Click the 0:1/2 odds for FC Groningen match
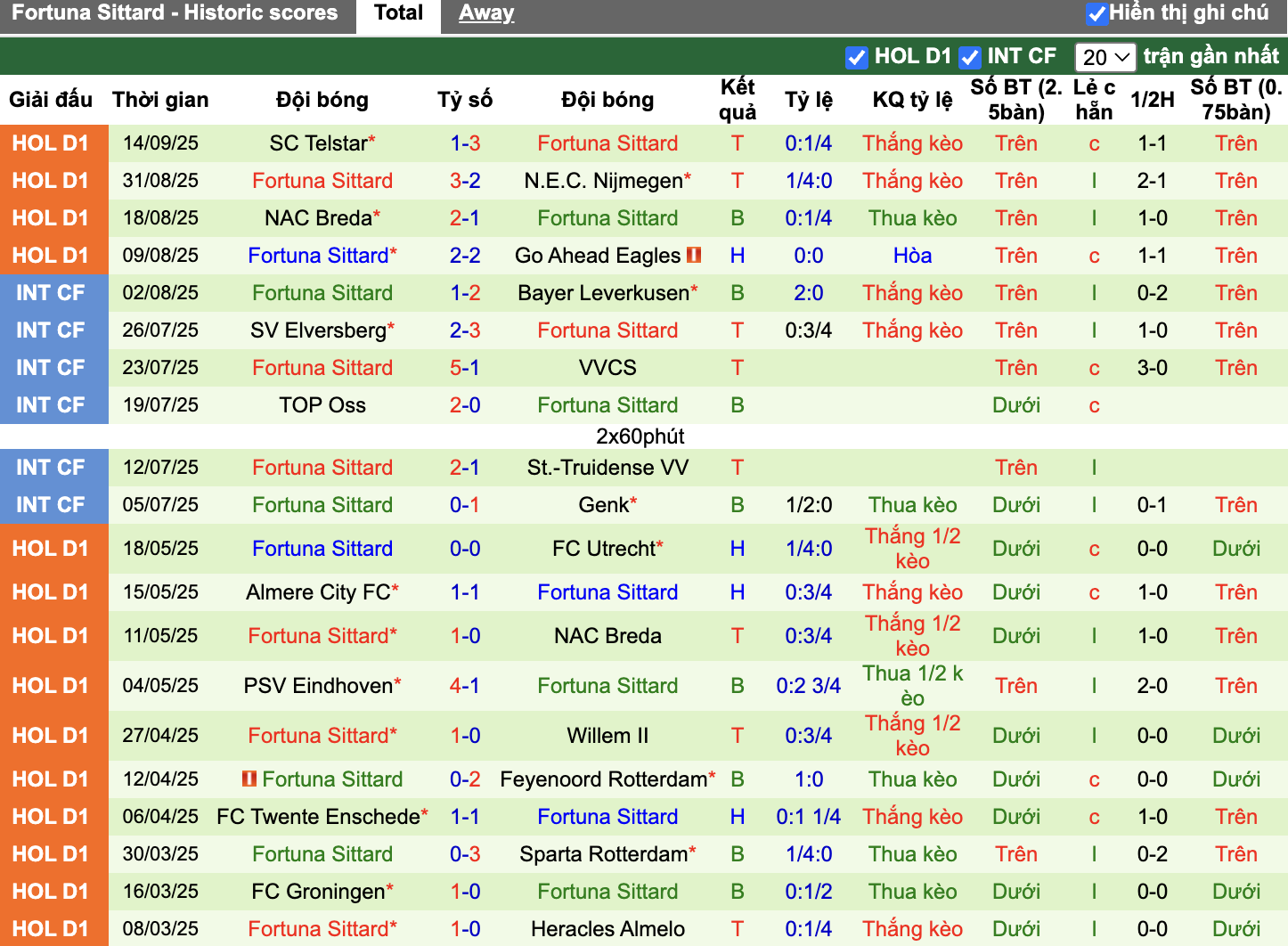The width and height of the screenshot is (1288, 946). 809,892
